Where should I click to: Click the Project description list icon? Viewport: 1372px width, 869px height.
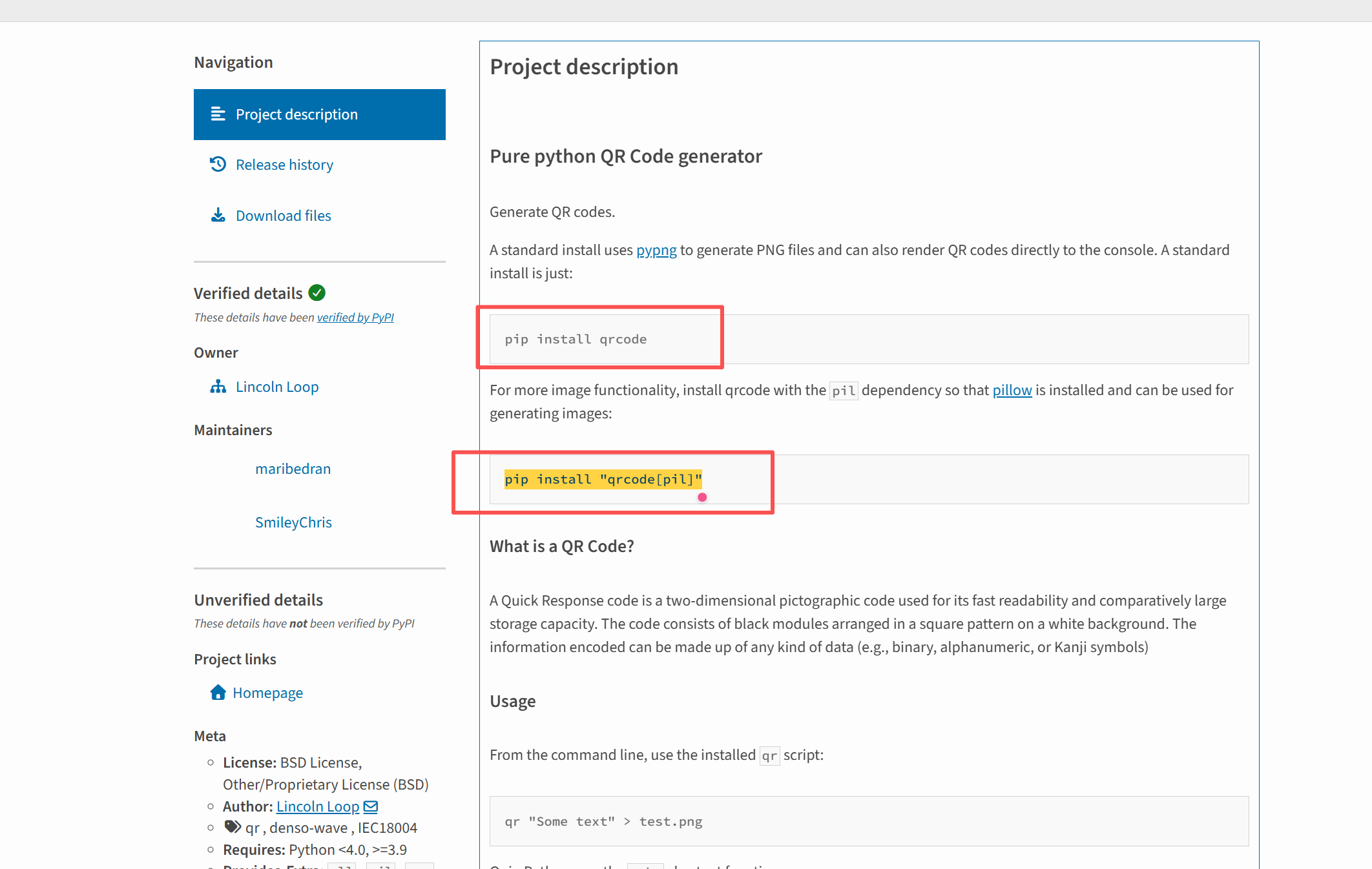point(218,114)
